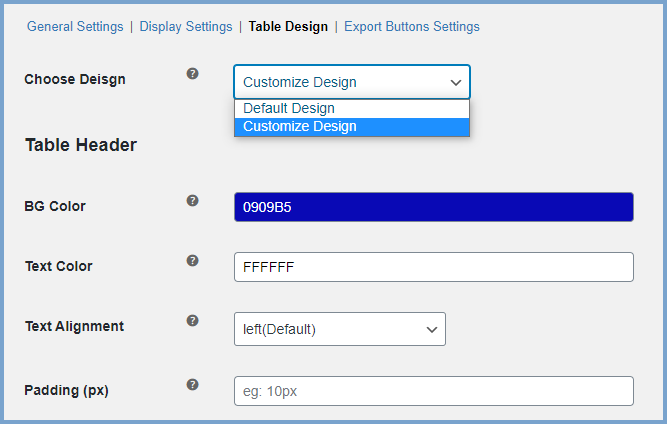Click the Text Color field FFFFFF
The width and height of the screenshot is (667, 424).
tap(433, 267)
